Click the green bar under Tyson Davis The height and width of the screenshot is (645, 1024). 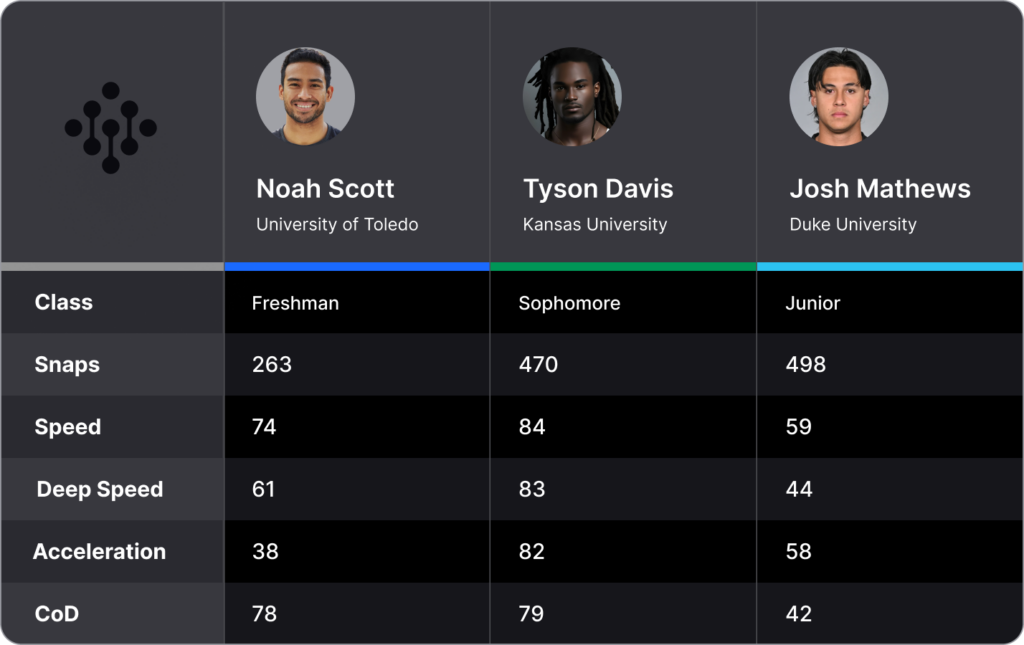(x=623, y=266)
